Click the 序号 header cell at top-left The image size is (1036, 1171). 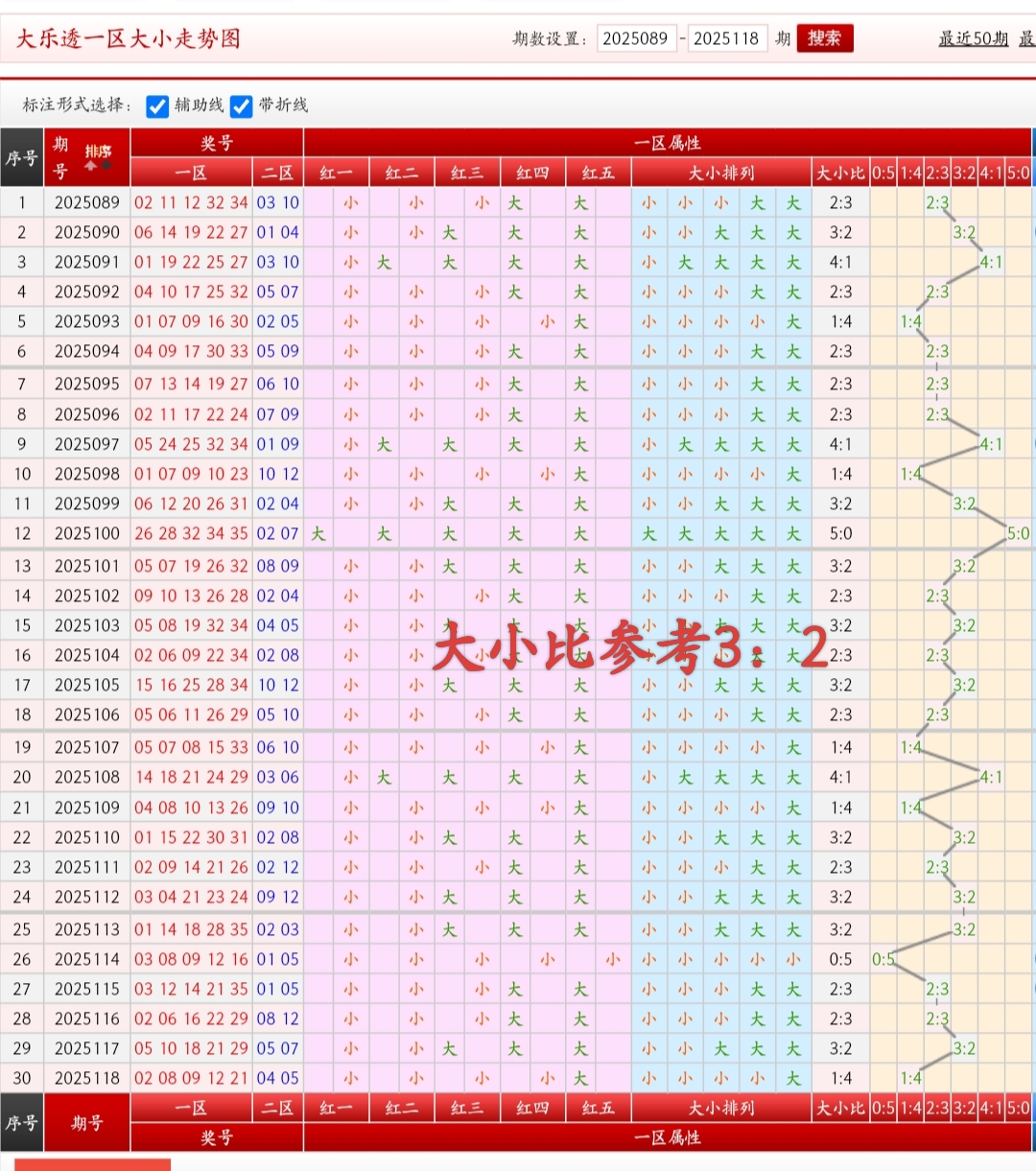pos(21,157)
